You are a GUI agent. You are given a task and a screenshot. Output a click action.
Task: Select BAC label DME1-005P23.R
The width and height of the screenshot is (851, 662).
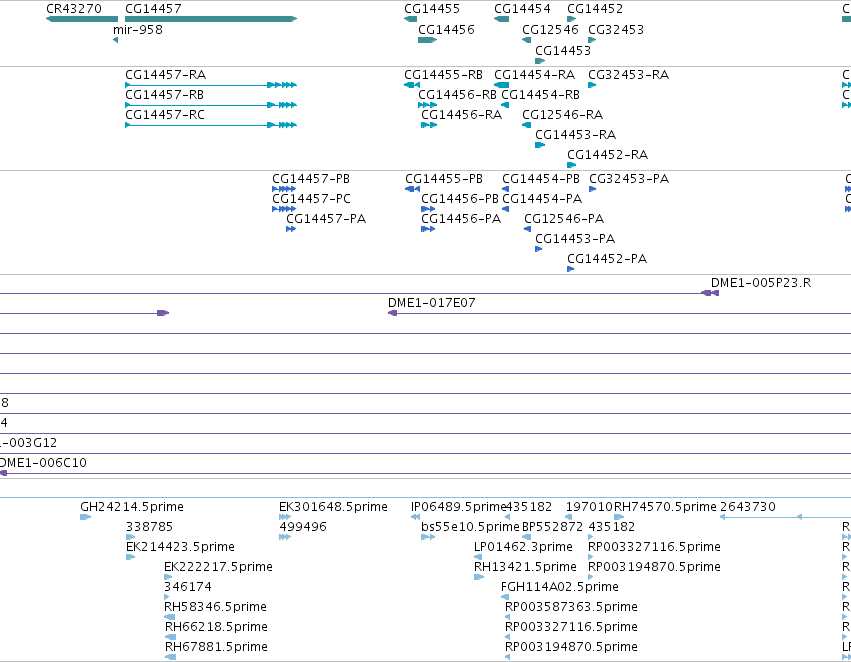[761, 283]
